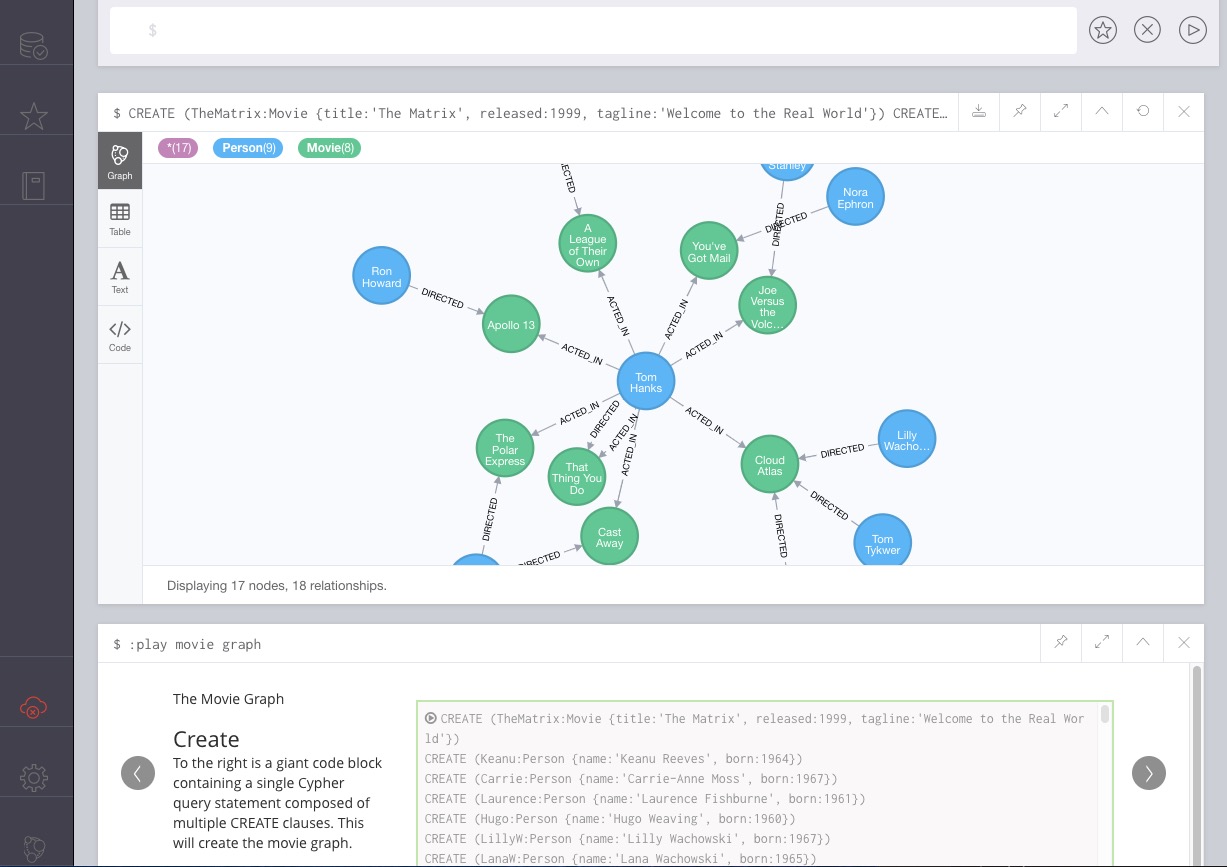Image resolution: width=1227 pixels, height=867 pixels.
Task: Switch to the Text view tab
Action: click(x=120, y=277)
